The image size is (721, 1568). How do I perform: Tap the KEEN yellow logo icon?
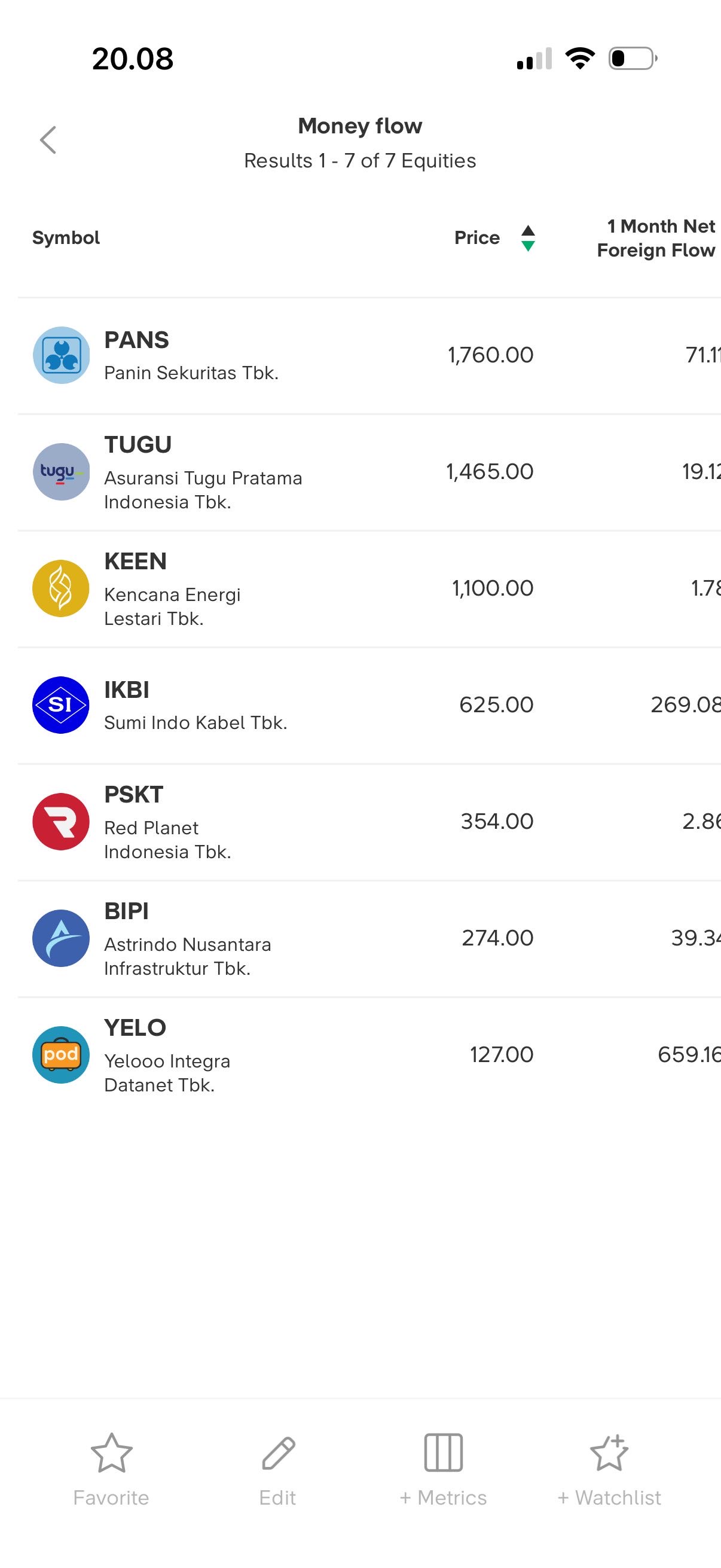[x=61, y=588]
